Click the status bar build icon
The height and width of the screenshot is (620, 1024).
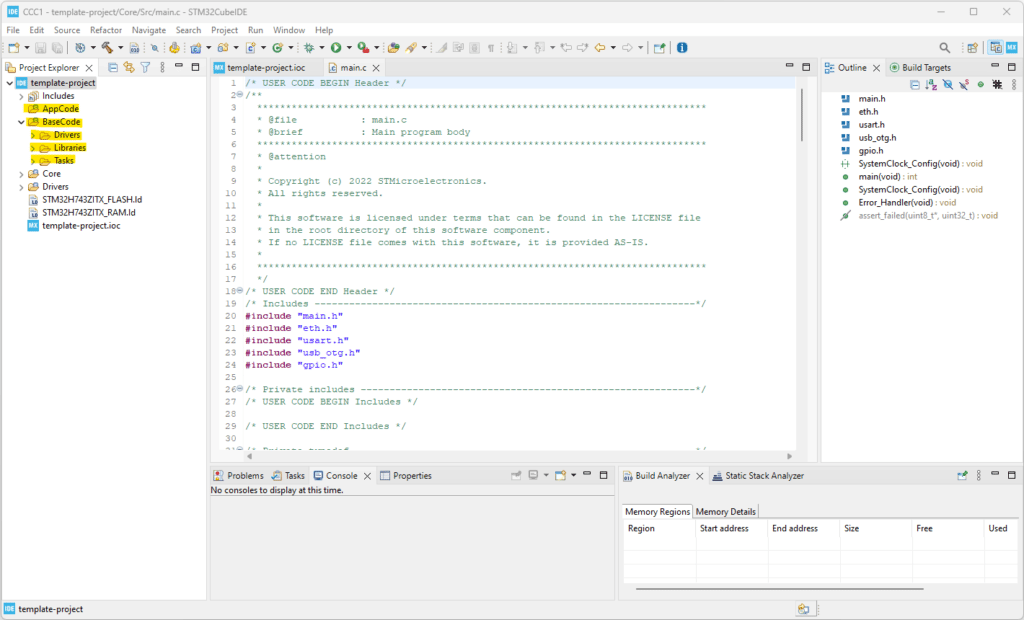(x=803, y=609)
